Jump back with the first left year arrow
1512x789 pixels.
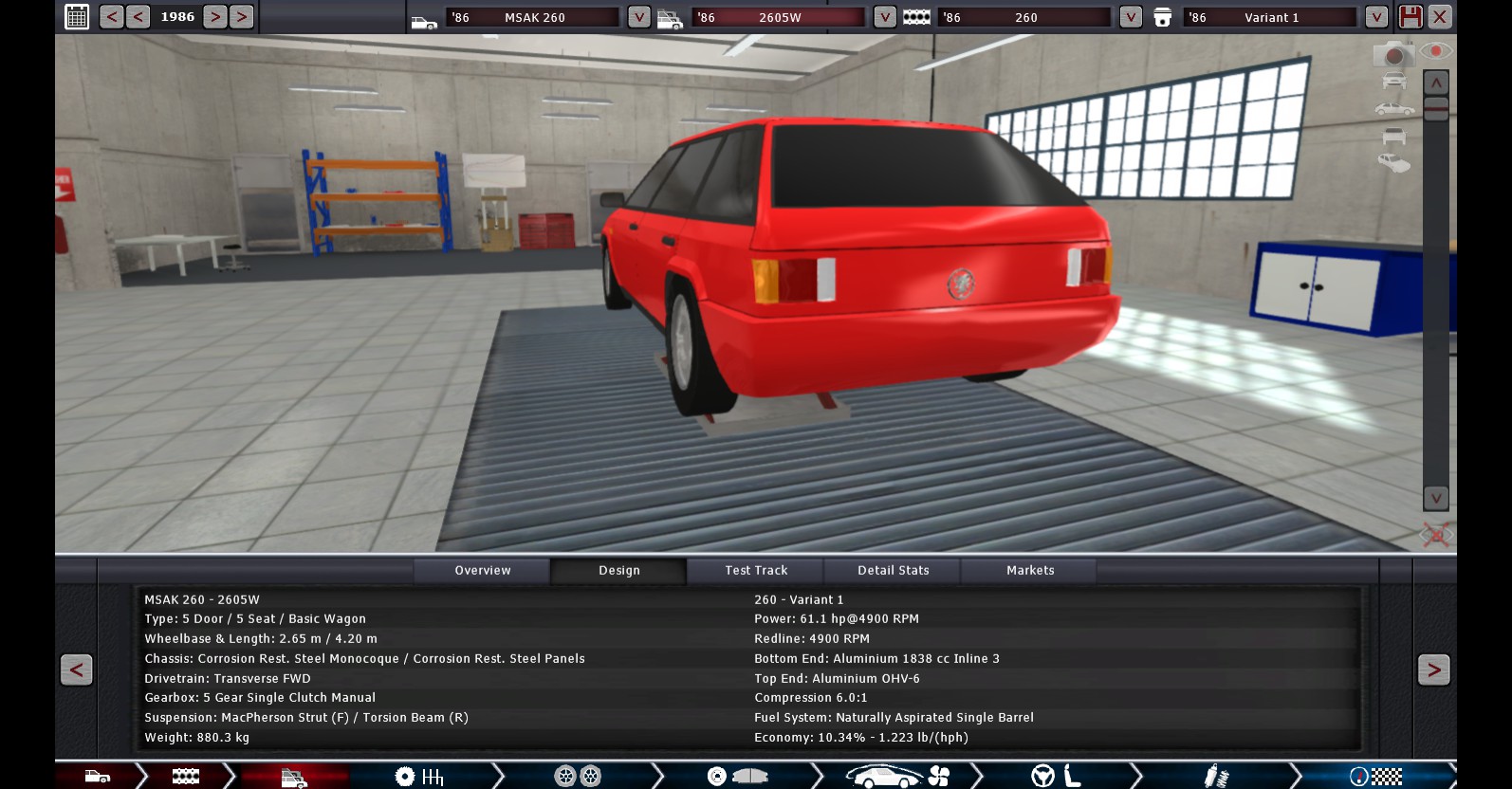click(x=111, y=16)
